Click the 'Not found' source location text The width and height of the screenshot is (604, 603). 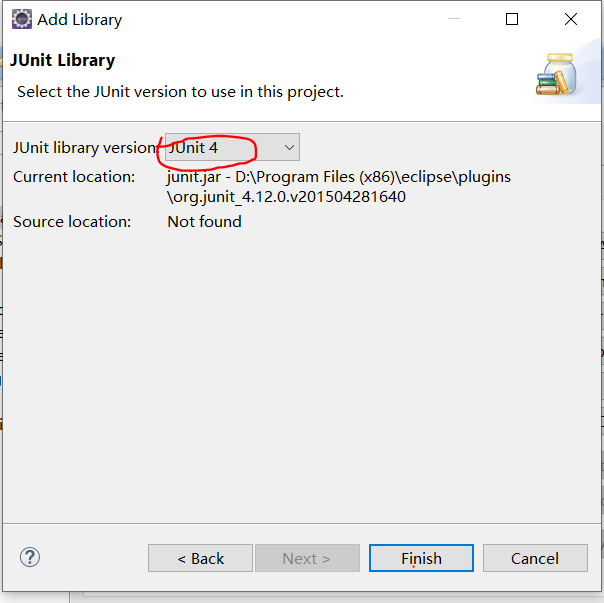coord(205,222)
